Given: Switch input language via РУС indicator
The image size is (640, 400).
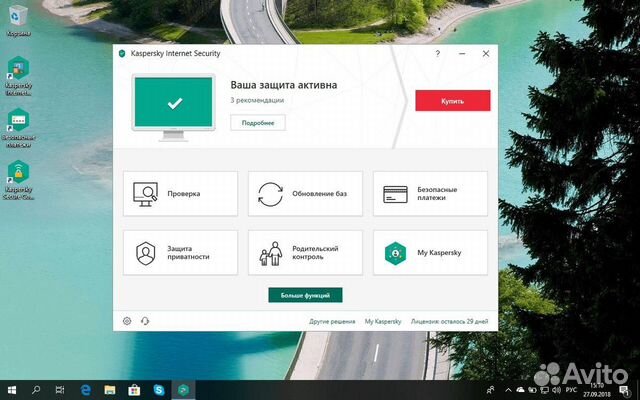Looking at the screenshot, I should pos(571,390).
